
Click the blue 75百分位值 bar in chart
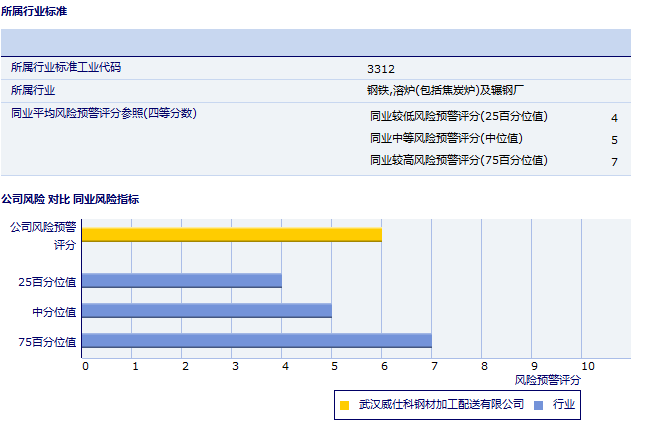(x=256, y=341)
